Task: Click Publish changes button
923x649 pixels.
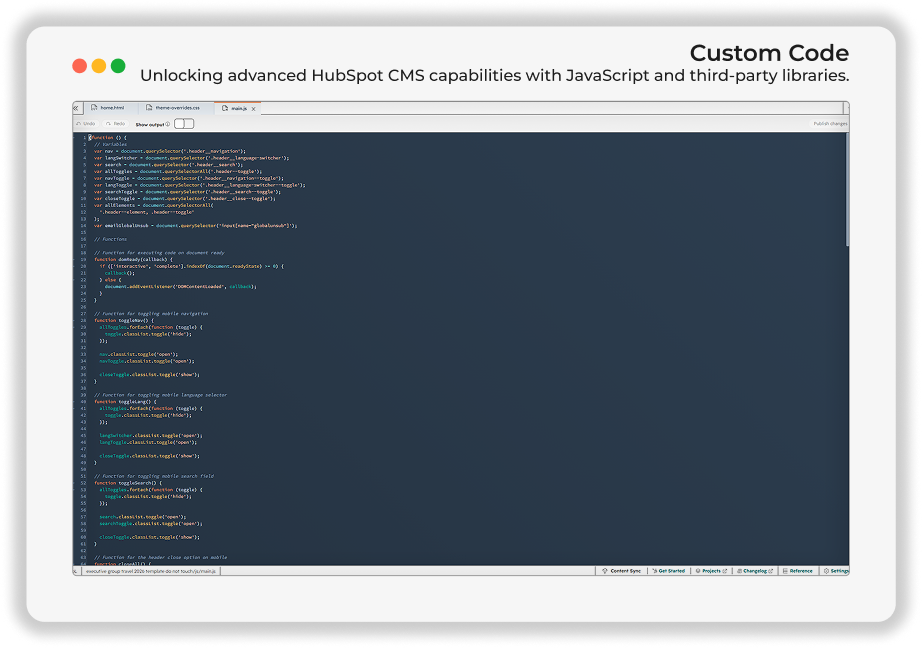Action: (x=830, y=124)
